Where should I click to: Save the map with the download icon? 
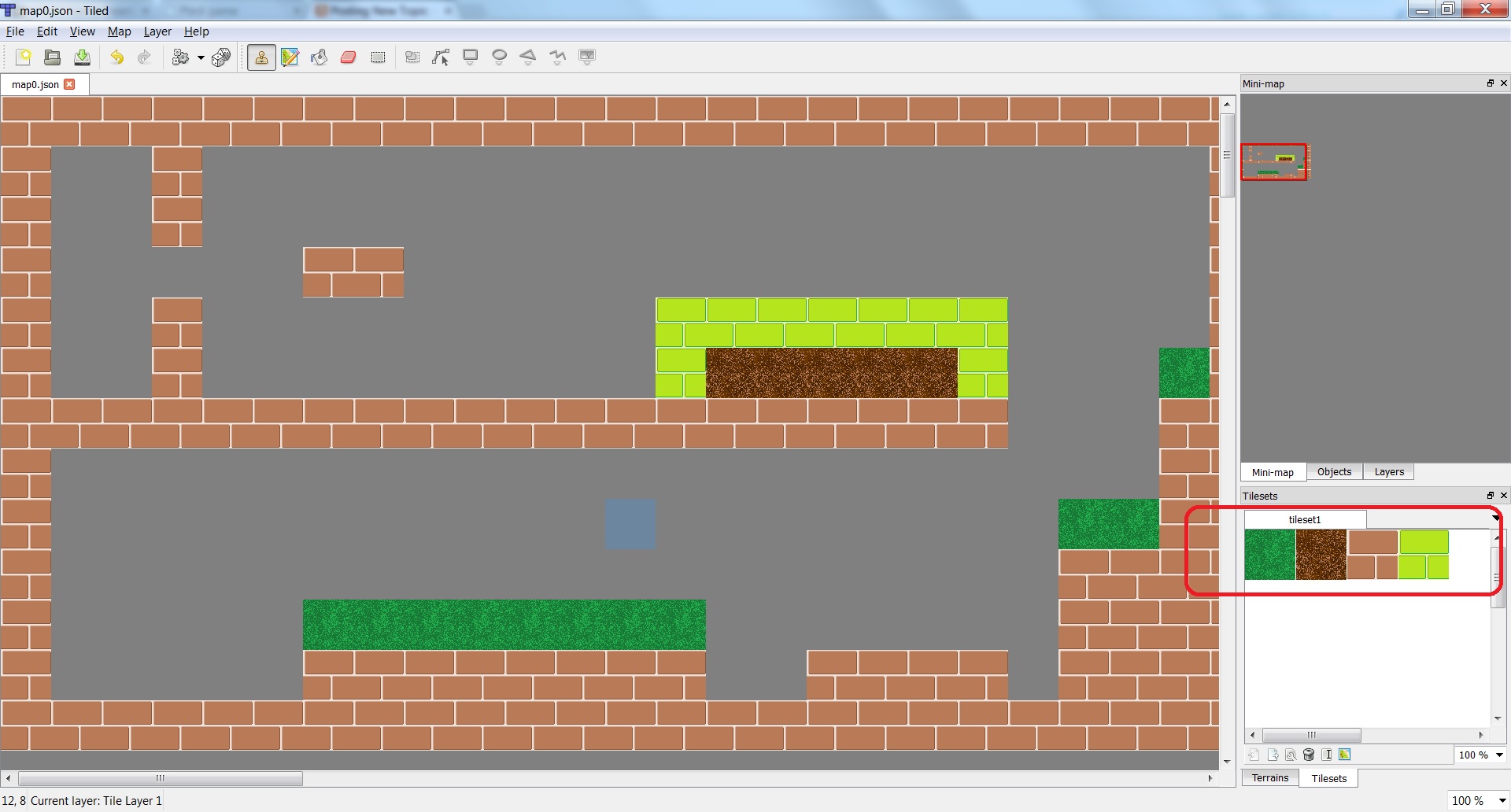(82, 57)
